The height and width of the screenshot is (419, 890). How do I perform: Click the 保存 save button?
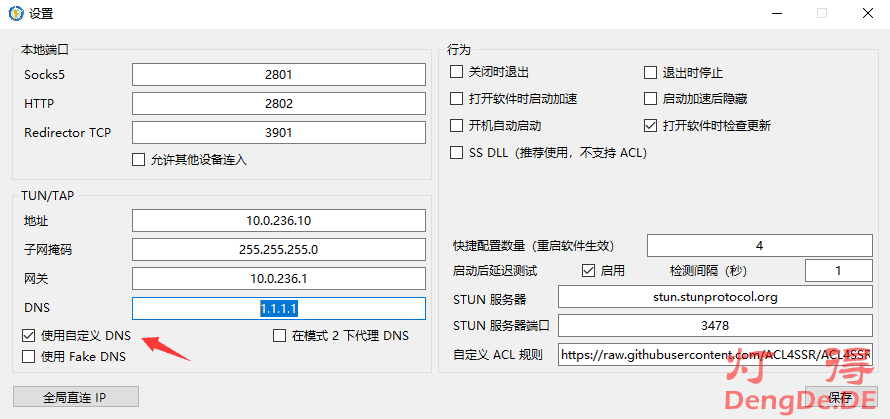click(x=840, y=397)
